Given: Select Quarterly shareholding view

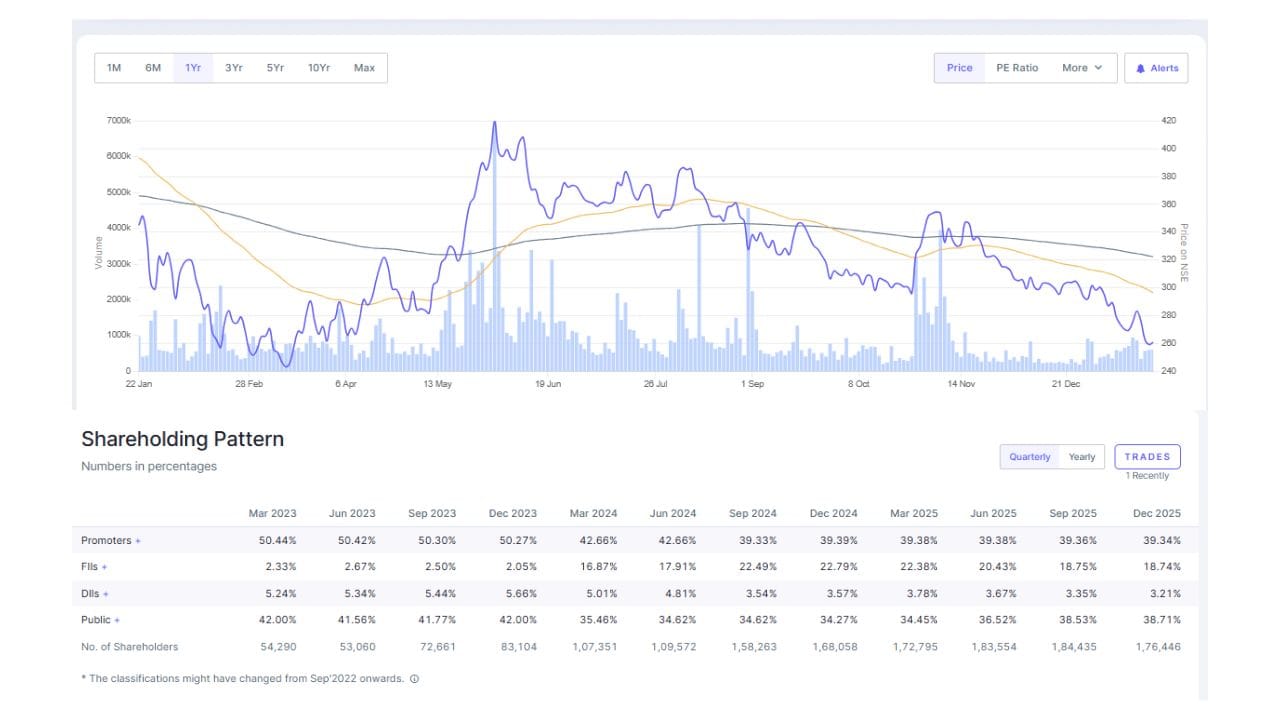Looking at the screenshot, I should [x=1029, y=457].
